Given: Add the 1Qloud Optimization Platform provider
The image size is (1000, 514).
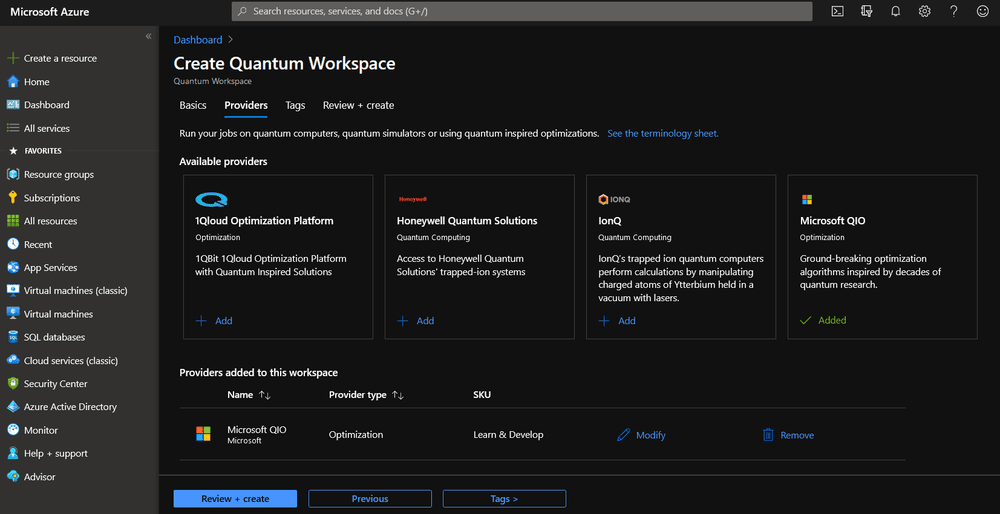Looking at the screenshot, I should click(214, 321).
